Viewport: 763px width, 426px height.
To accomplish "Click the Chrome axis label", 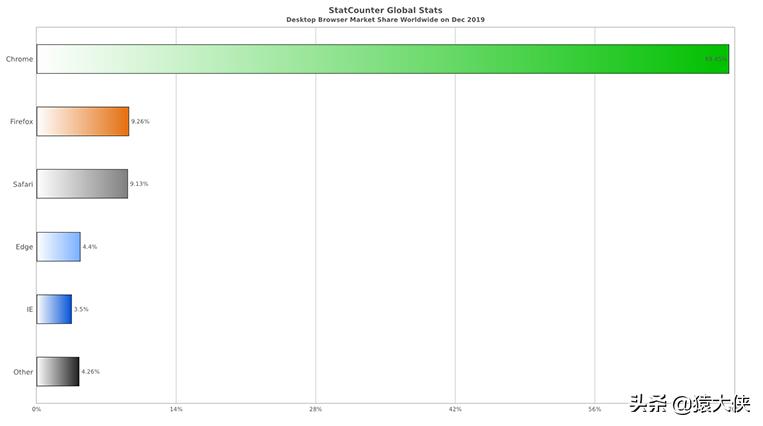I will (19, 59).
